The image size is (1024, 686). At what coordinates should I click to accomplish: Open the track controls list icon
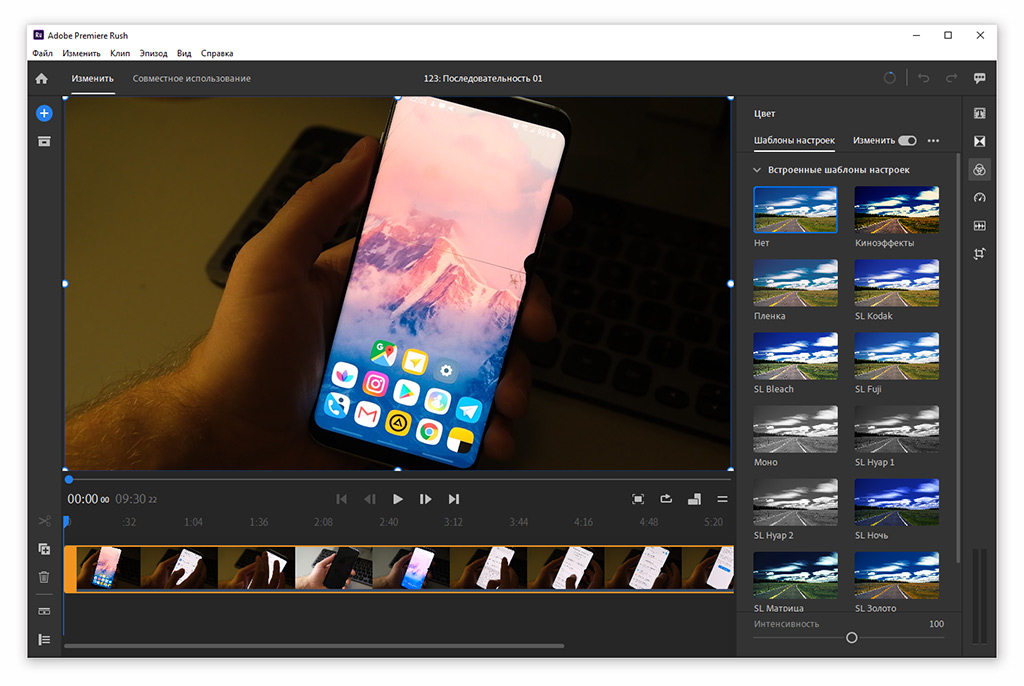(44, 640)
